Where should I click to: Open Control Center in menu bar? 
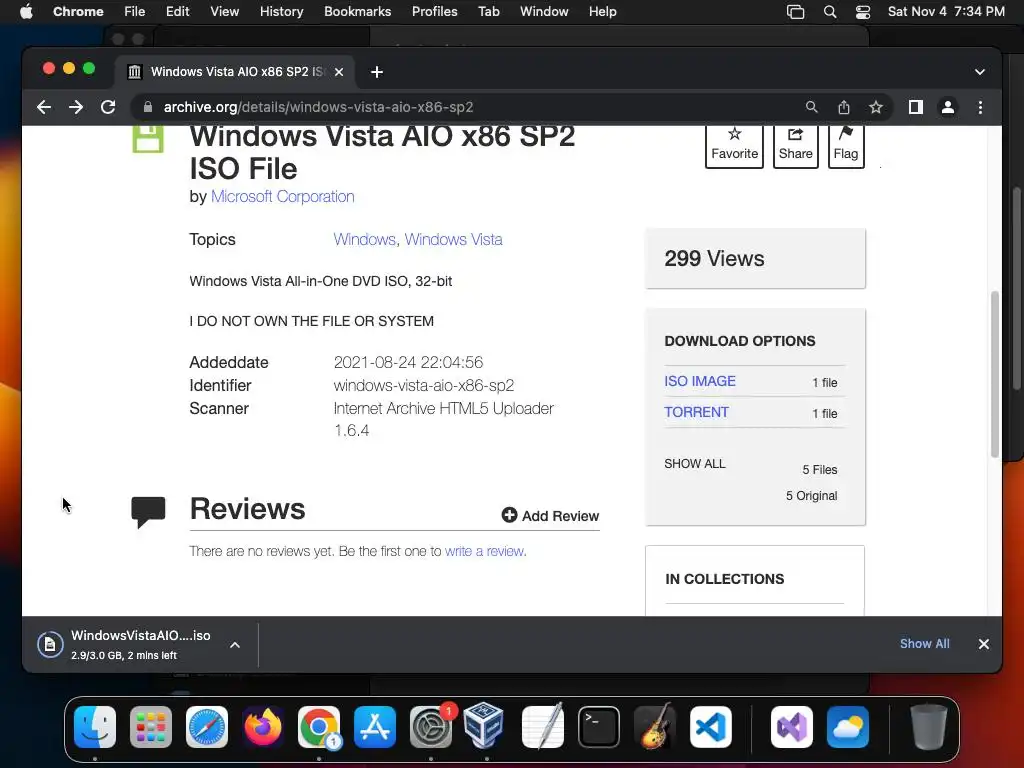click(863, 12)
